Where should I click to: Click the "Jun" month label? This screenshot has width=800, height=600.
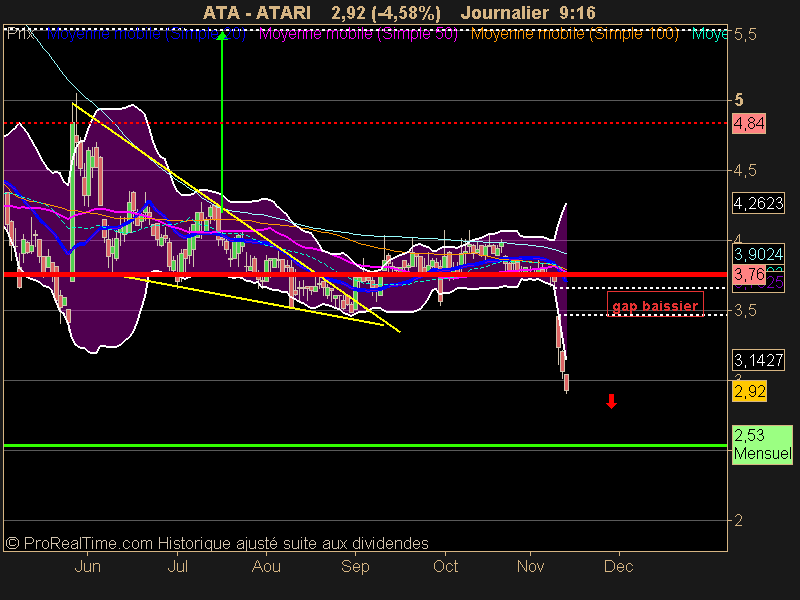[x=87, y=566]
